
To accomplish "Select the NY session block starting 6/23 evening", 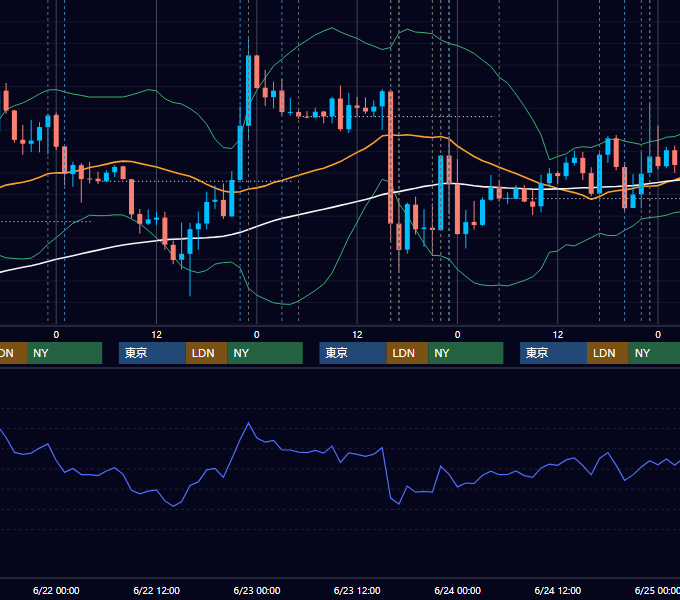I will pos(466,353).
